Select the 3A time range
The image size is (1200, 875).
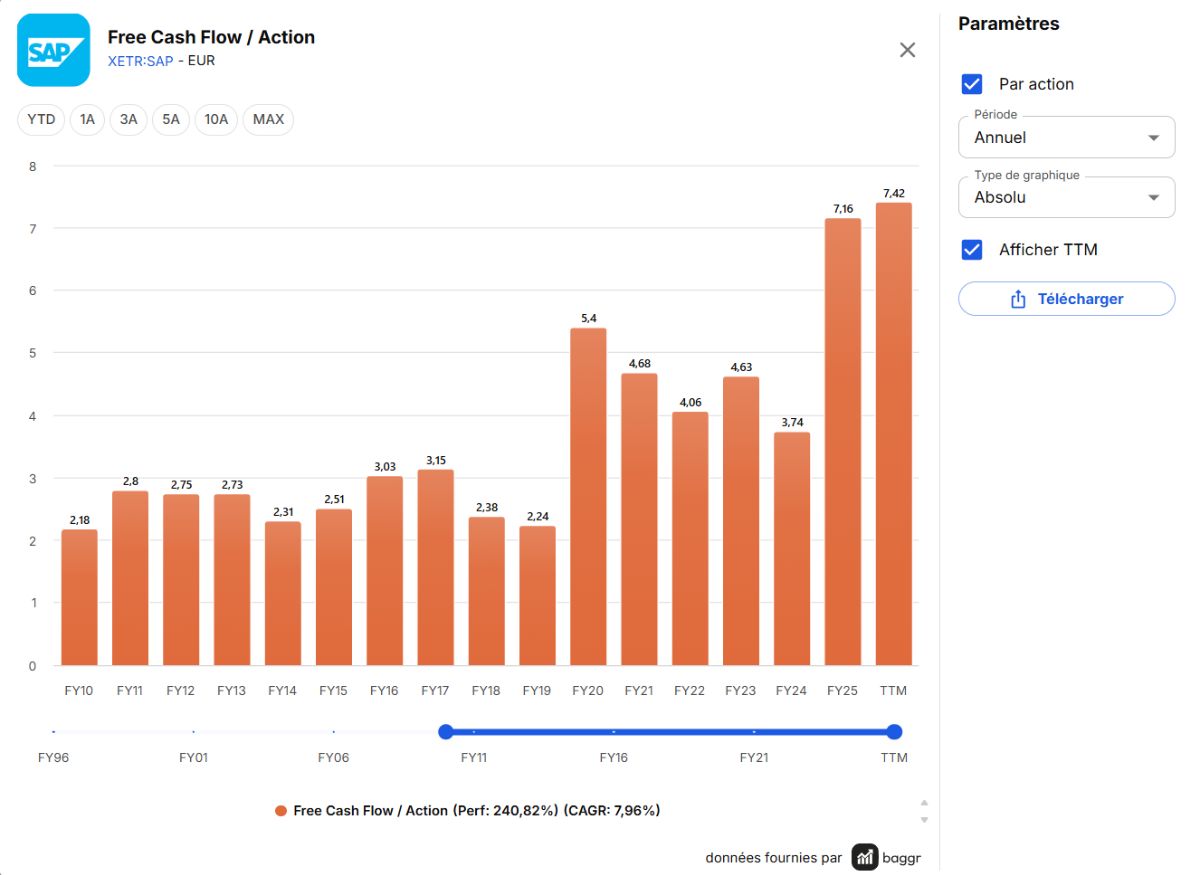coord(129,120)
